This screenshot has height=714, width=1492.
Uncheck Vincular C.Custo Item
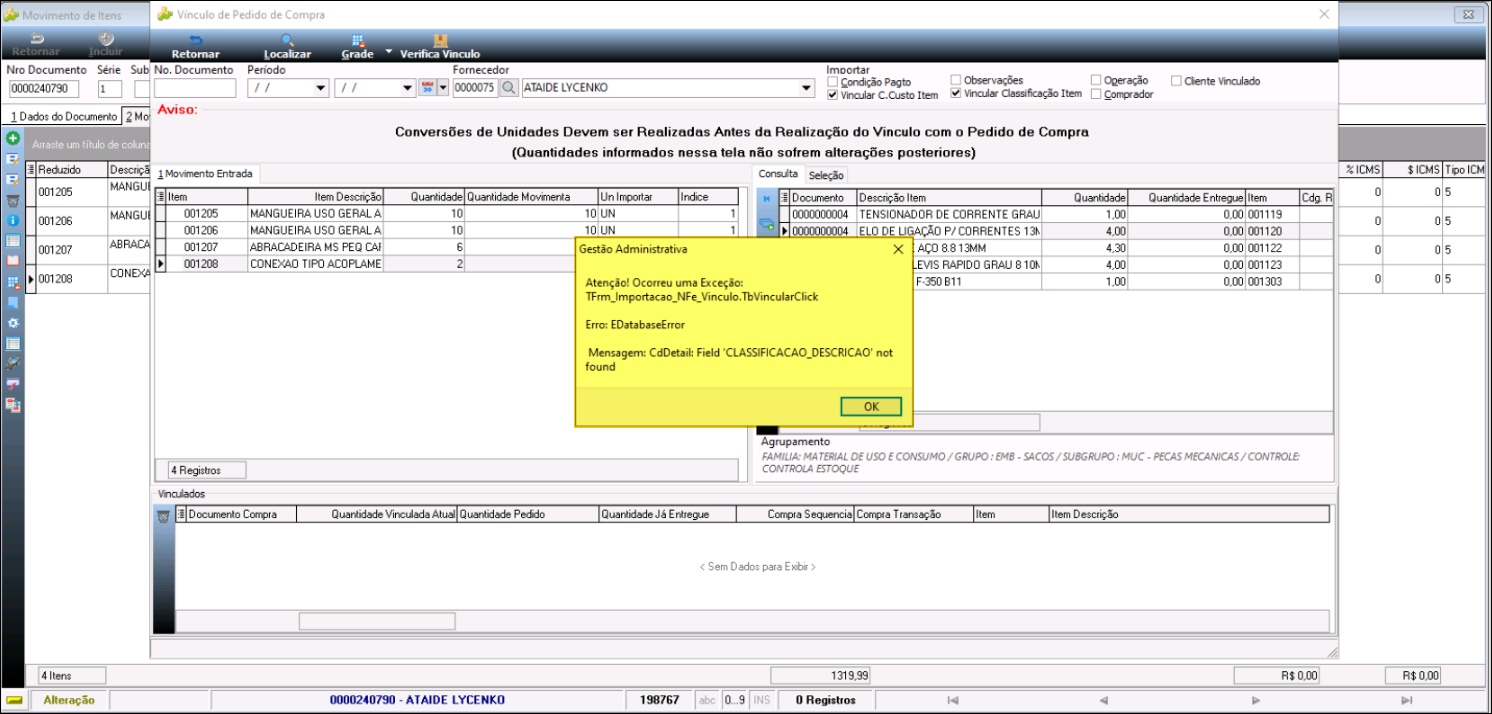pos(833,95)
